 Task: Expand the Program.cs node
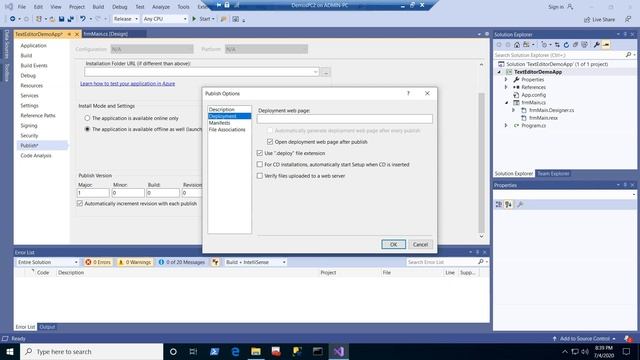click(x=506, y=126)
